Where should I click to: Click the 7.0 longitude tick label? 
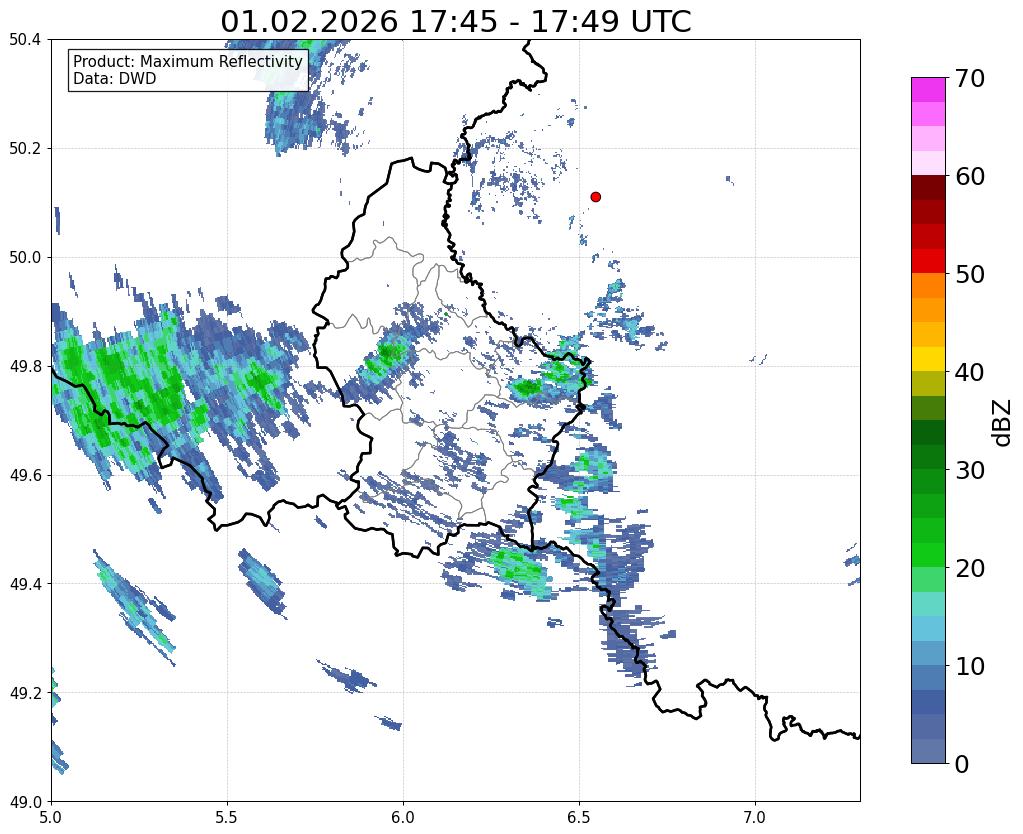tap(756, 816)
